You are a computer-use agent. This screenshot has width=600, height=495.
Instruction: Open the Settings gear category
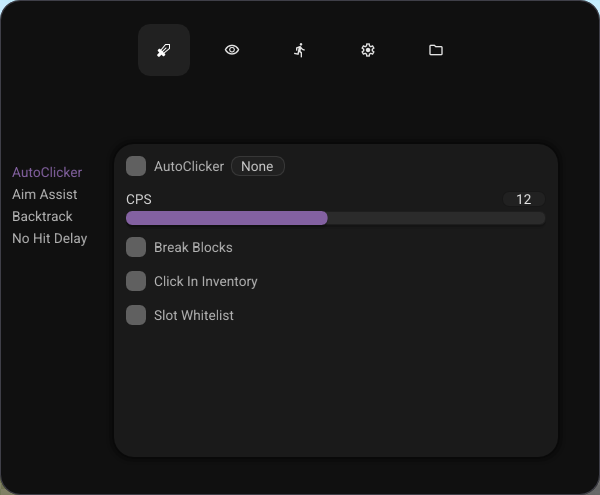[368, 50]
